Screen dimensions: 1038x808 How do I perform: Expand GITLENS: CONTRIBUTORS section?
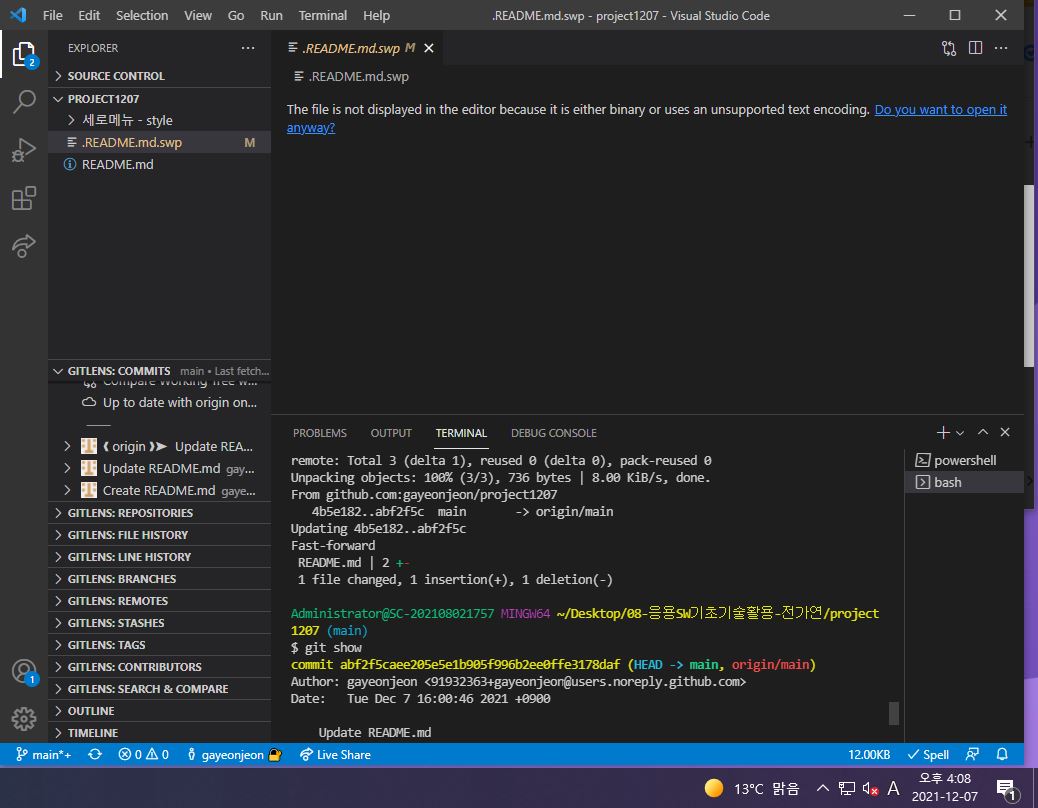coord(160,667)
